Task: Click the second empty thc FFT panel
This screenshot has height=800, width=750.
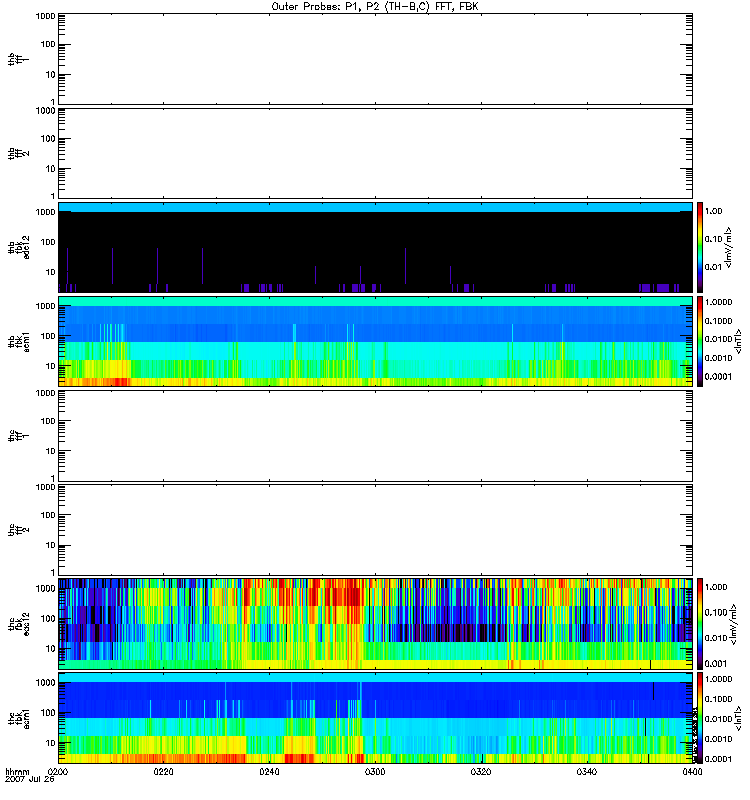Action: (373, 529)
